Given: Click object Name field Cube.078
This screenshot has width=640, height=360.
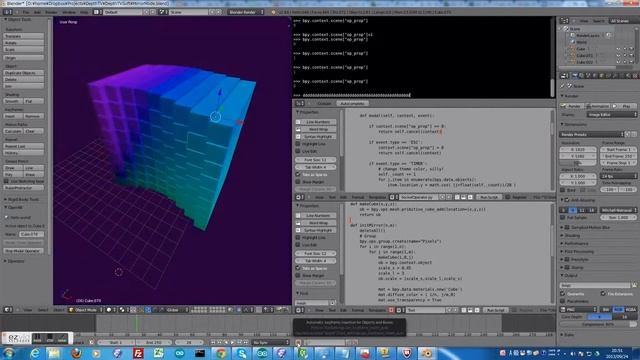Looking at the screenshot, I should tap(31, 234).
